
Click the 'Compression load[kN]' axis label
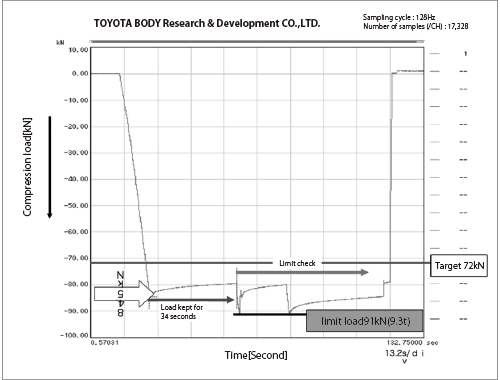[27, 167]
